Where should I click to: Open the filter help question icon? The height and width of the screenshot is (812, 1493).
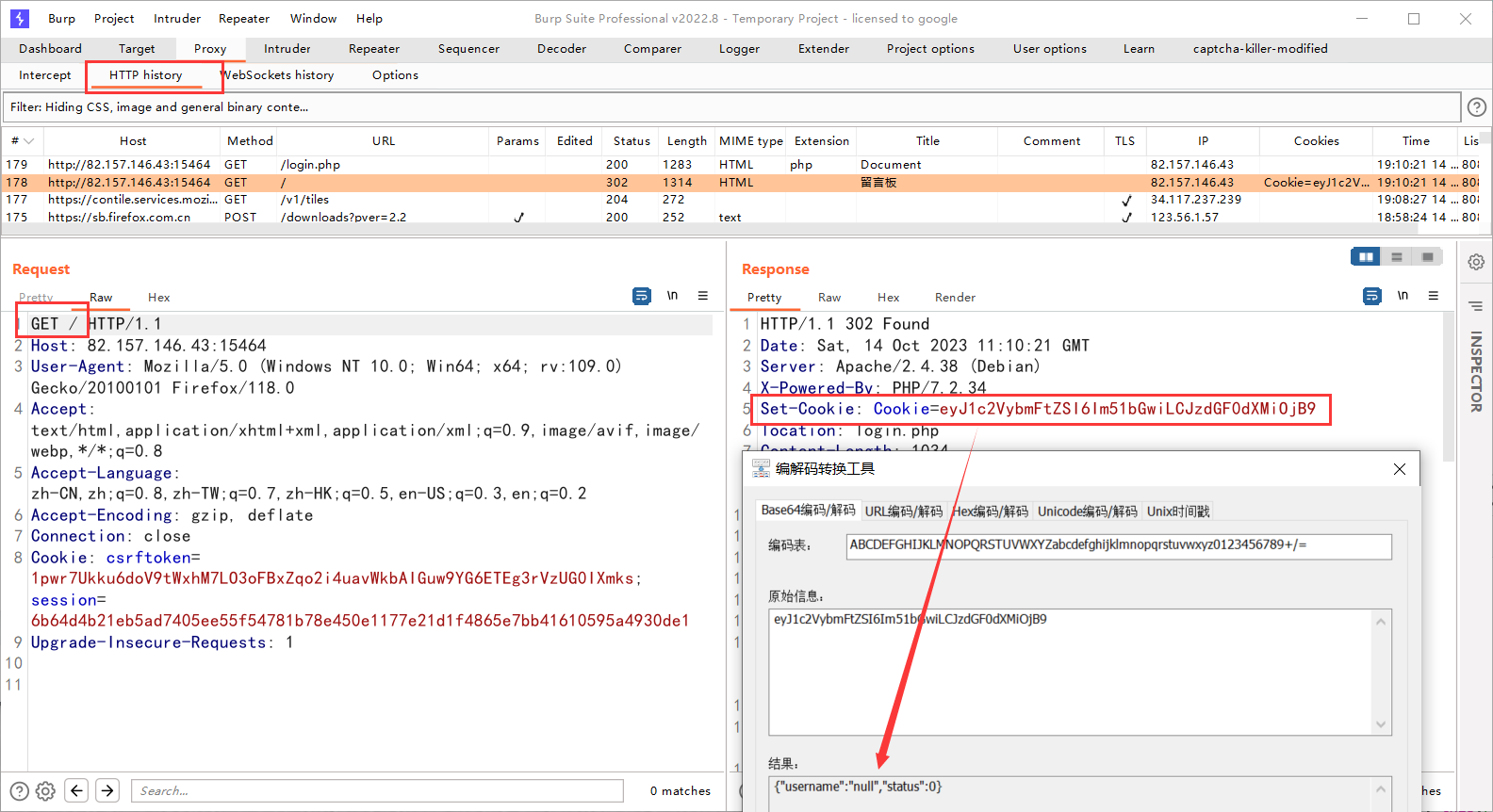click(x=1477, y=107)
